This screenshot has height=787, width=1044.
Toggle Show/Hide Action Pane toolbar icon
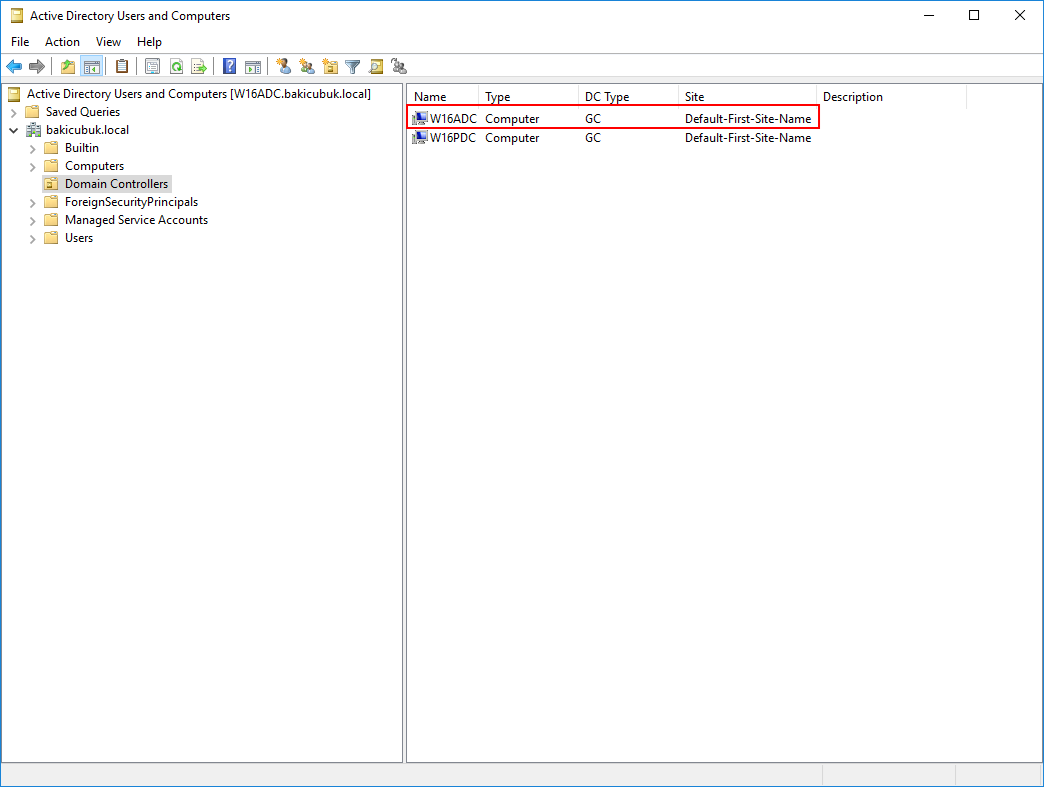[x=253, y=67]
